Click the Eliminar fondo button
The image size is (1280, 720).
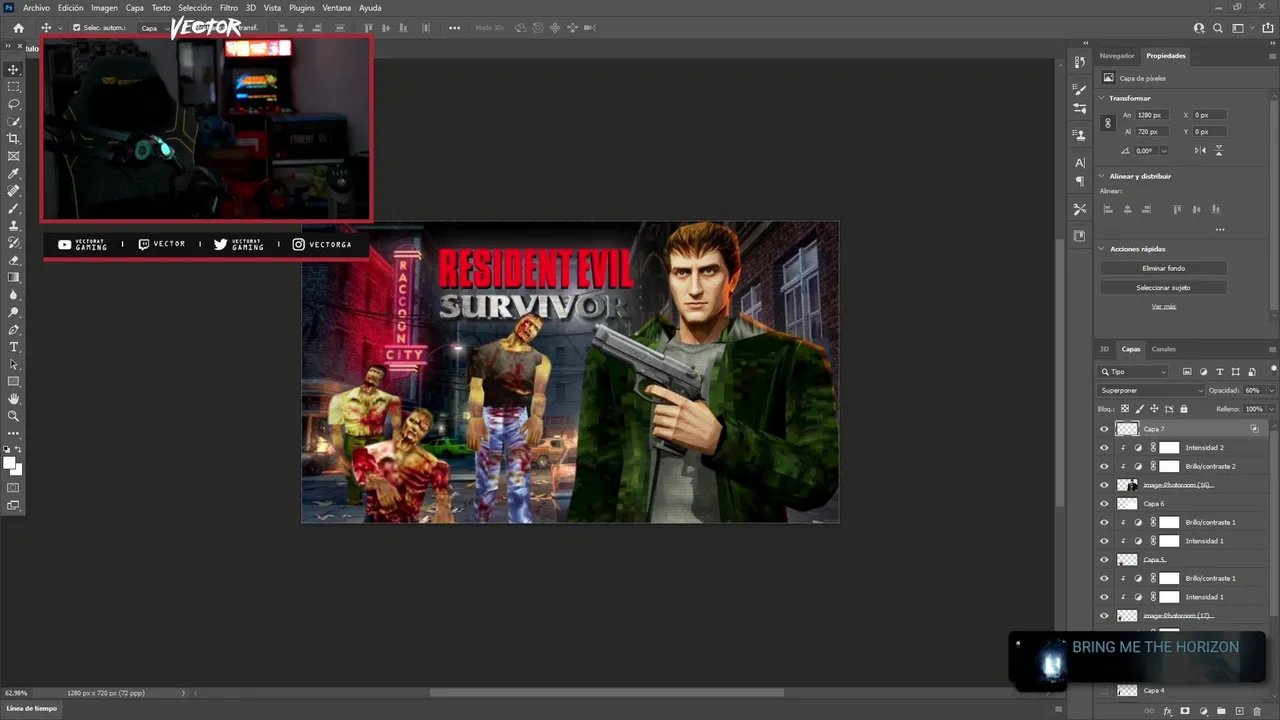(1163, 268)
